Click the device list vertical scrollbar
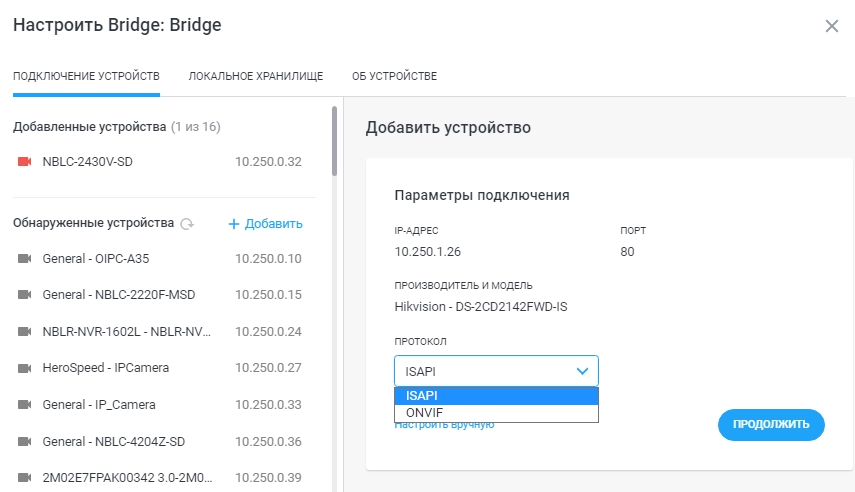This screenshot has width=855, height=492. coord(334,141)
